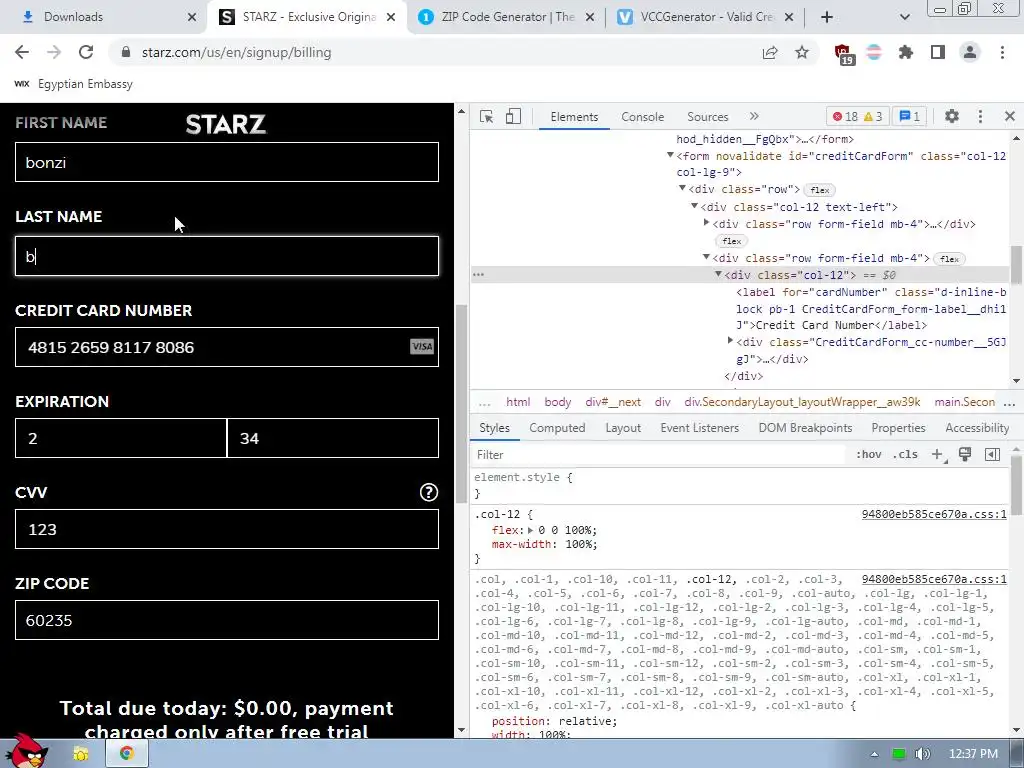Click the Zip Code input field
This screenshot has width=1024, height=768.
click(x=227, y=620)
